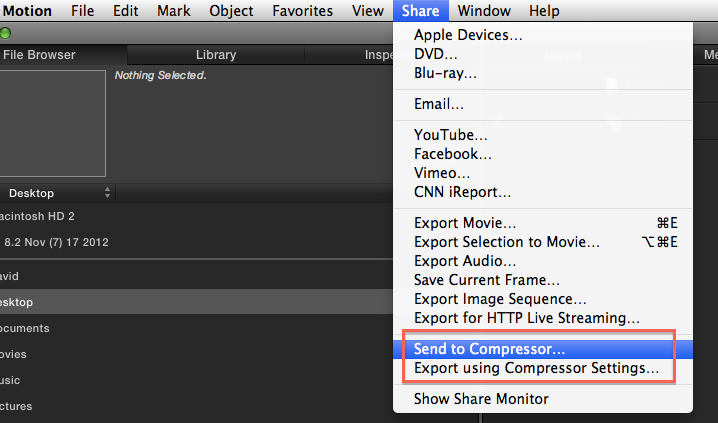Click the empty preview thumbnail area

[x=52, y=123]
